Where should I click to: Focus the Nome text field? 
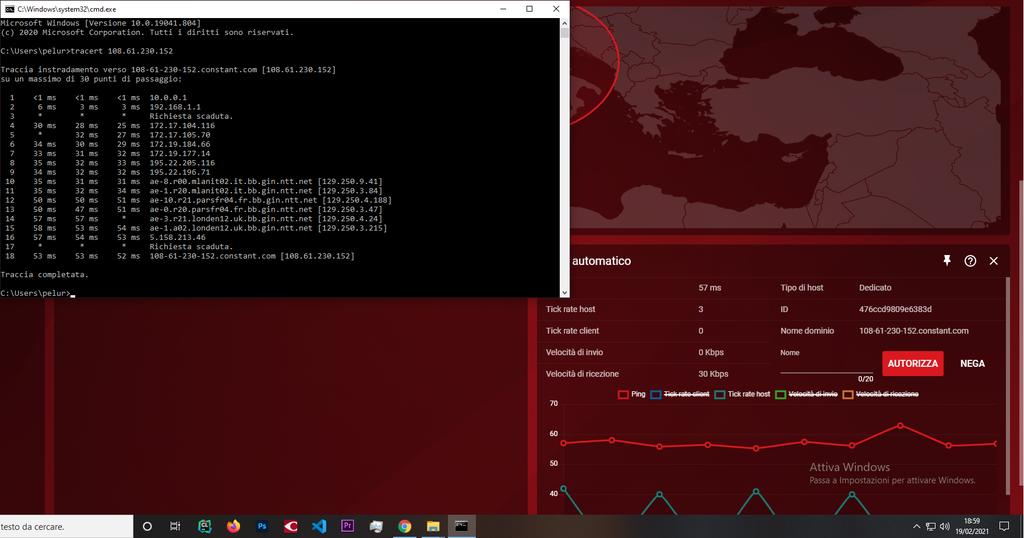pos(826,365)
